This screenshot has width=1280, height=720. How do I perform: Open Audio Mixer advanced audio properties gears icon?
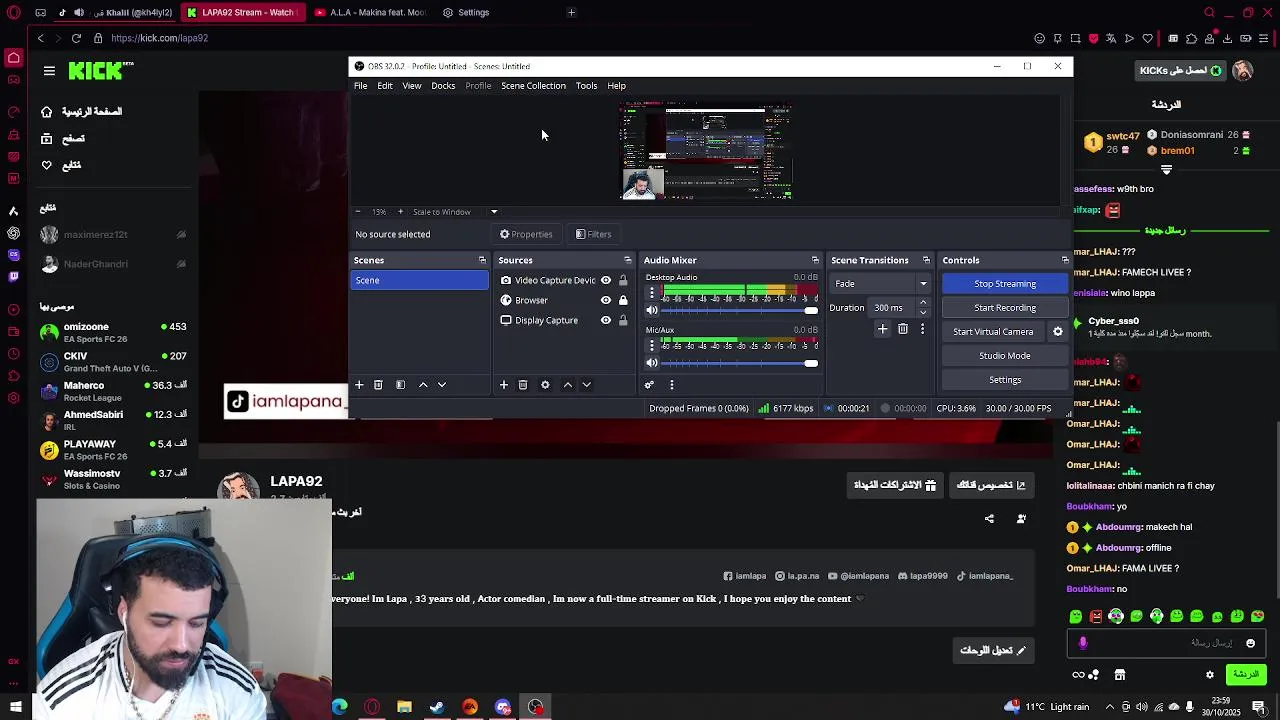tap(649, 385)
